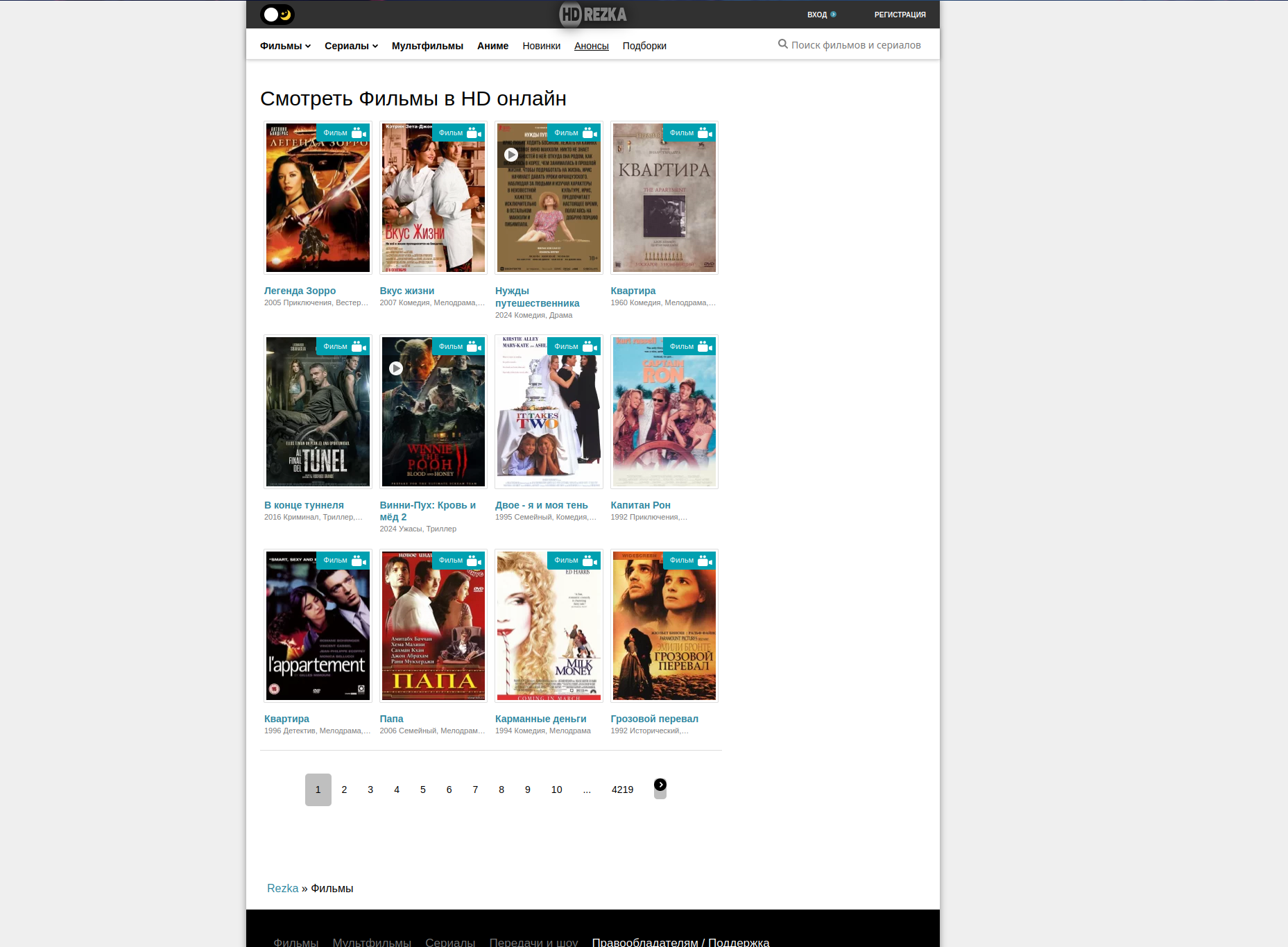Open the footer Передачи и шоу link

point(533,941)
